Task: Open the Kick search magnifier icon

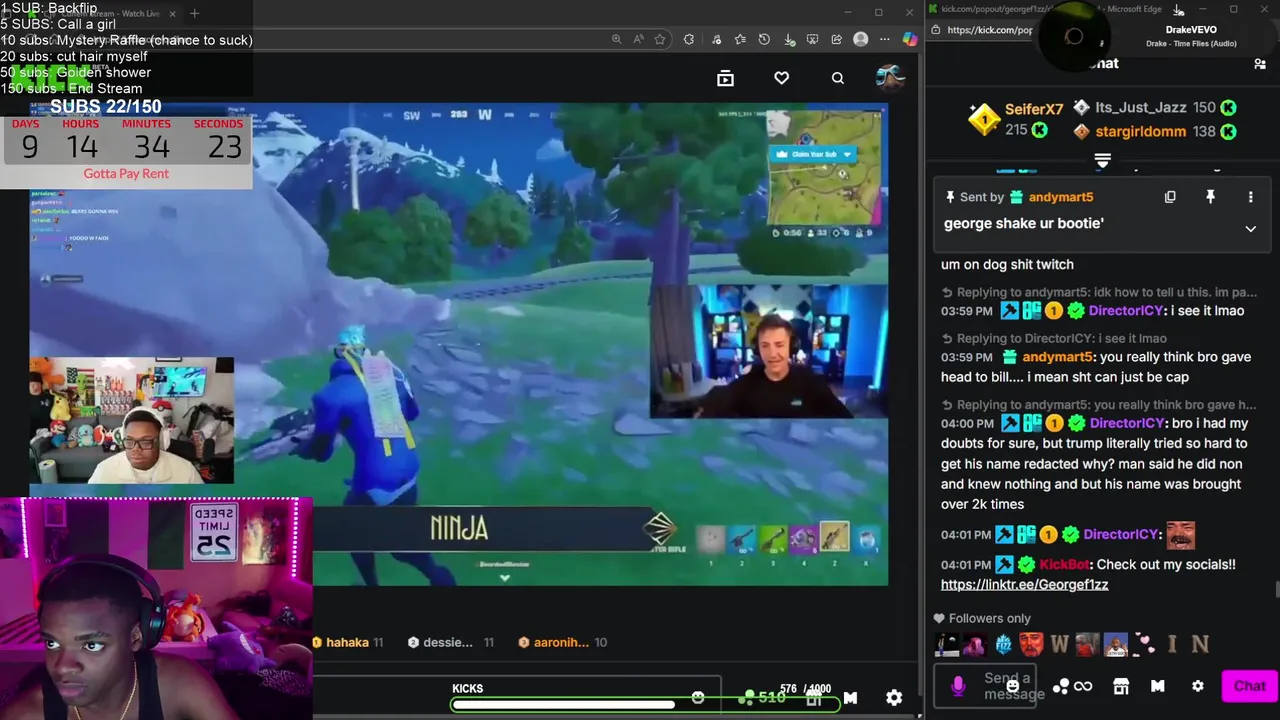Action: tap(838, 78)
